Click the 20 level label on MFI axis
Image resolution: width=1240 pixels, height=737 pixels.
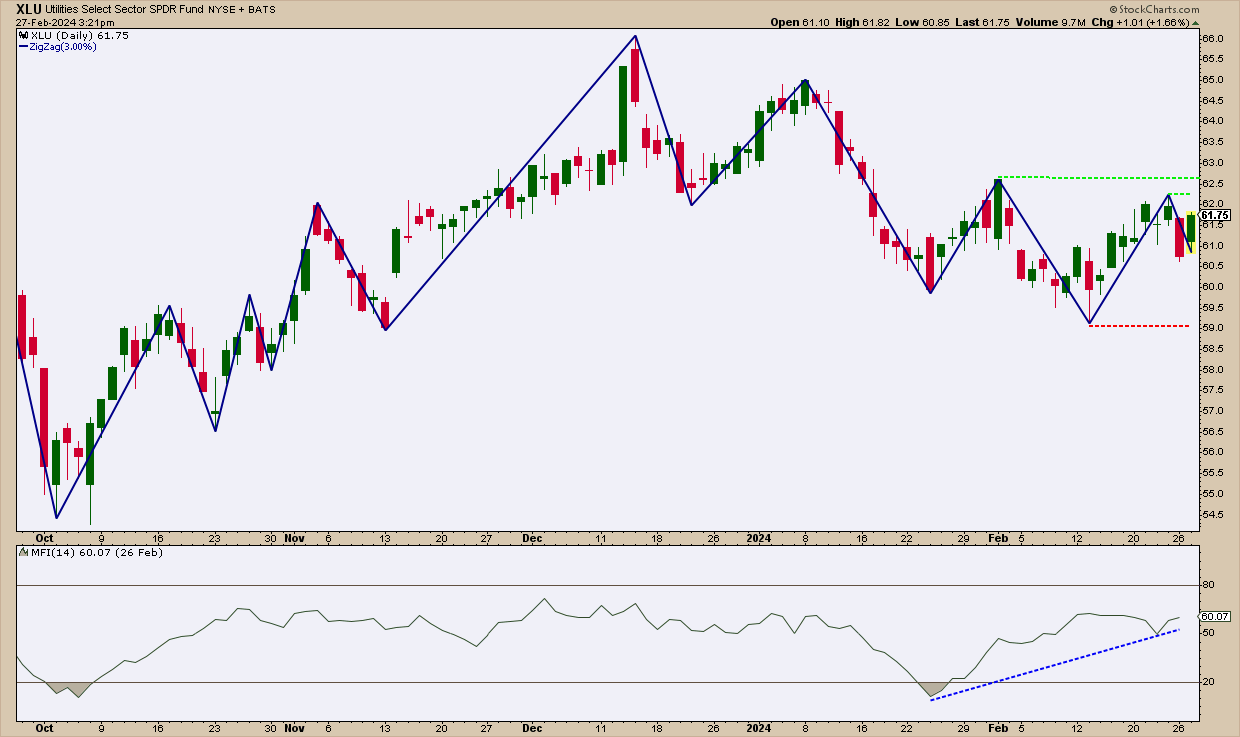point(1207,682)
